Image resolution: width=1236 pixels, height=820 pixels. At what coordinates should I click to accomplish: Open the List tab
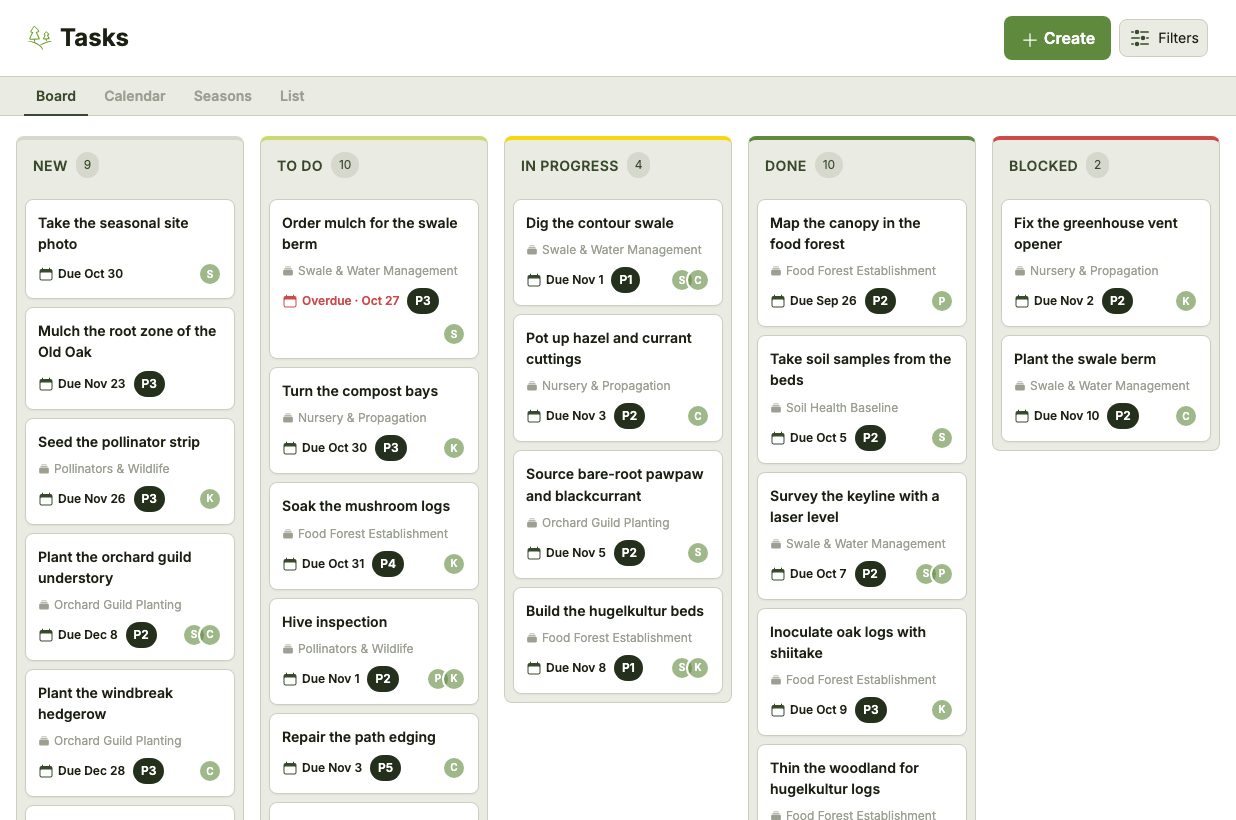(292, 96)
